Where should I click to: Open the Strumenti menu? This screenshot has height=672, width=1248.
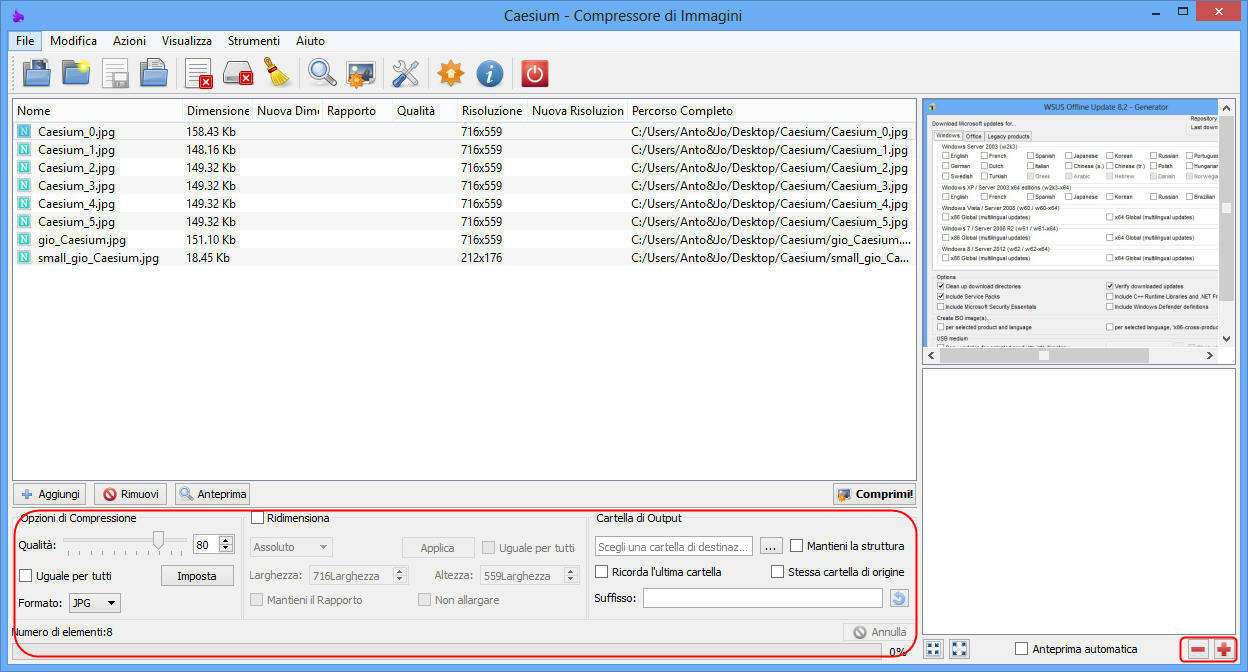point(253,41)
